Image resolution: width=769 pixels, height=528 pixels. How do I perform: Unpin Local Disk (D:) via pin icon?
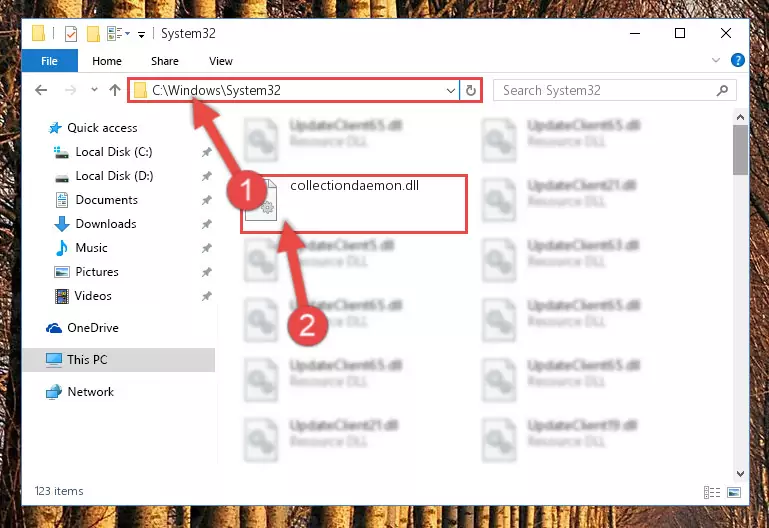[206, 176]
